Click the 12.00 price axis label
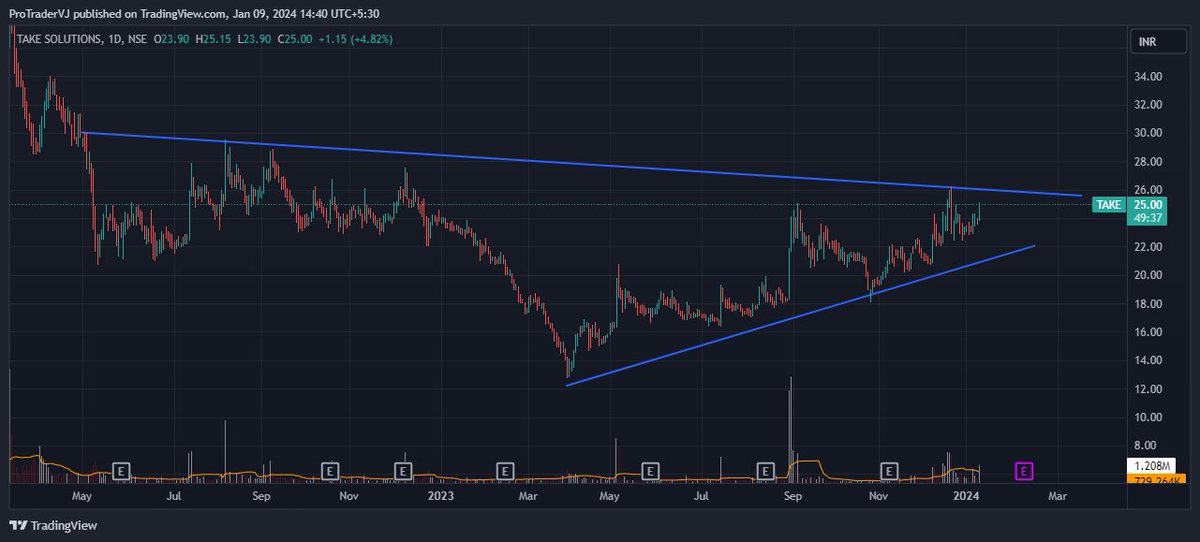This screenshot has height=542, width=1200. coord(1146,389)
